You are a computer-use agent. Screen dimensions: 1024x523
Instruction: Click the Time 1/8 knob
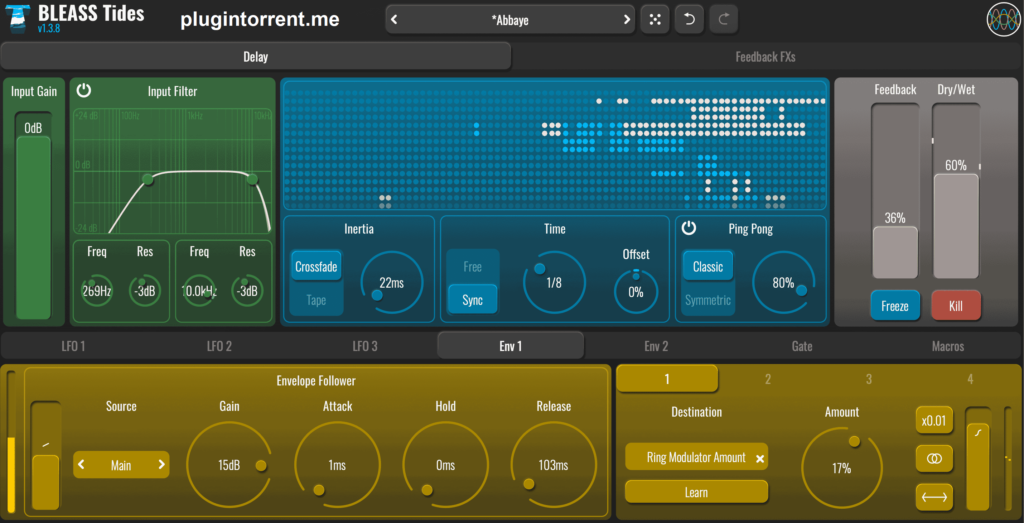(554, 283)
